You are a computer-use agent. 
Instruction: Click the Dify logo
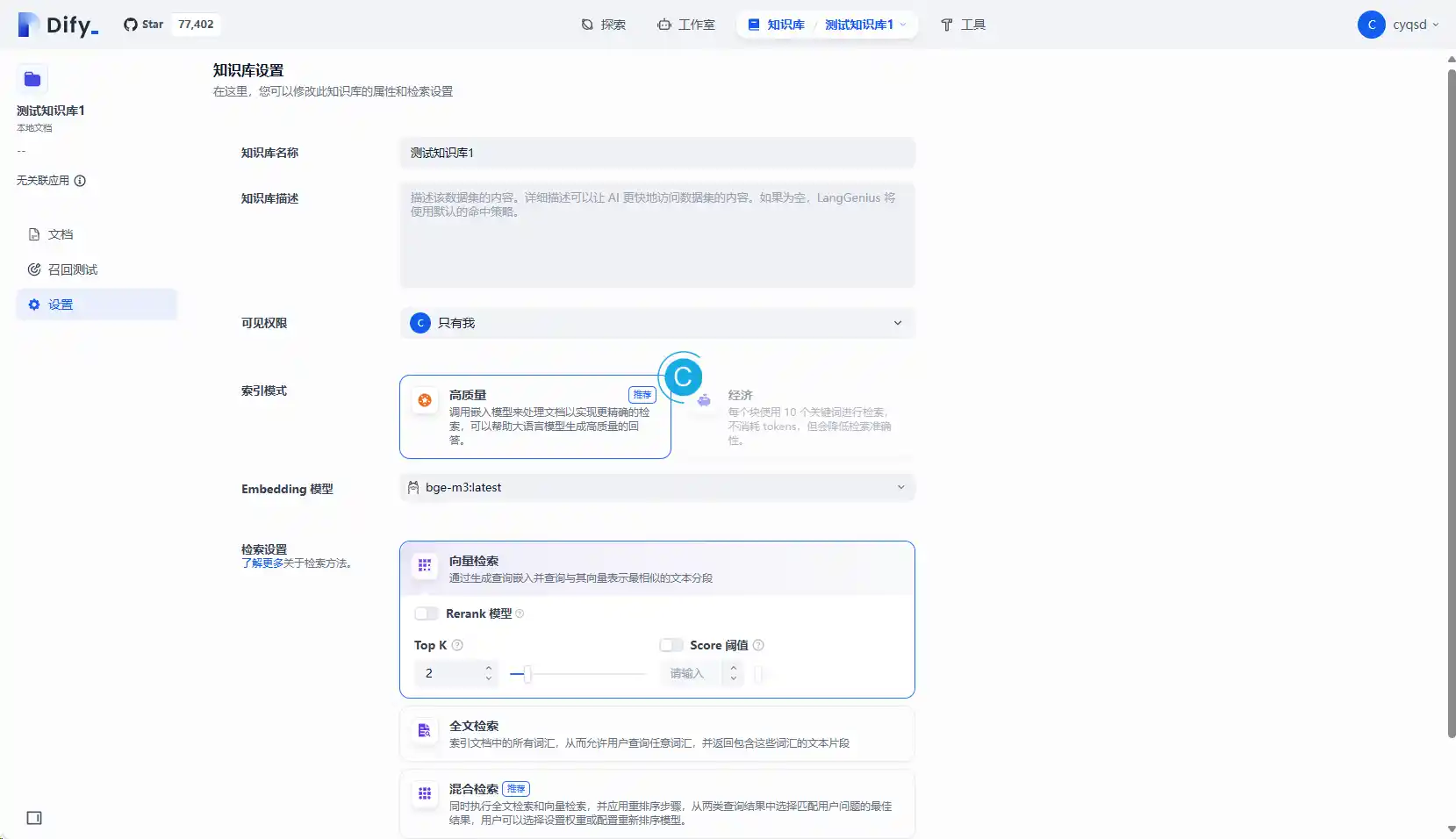[x=58, y=25]
